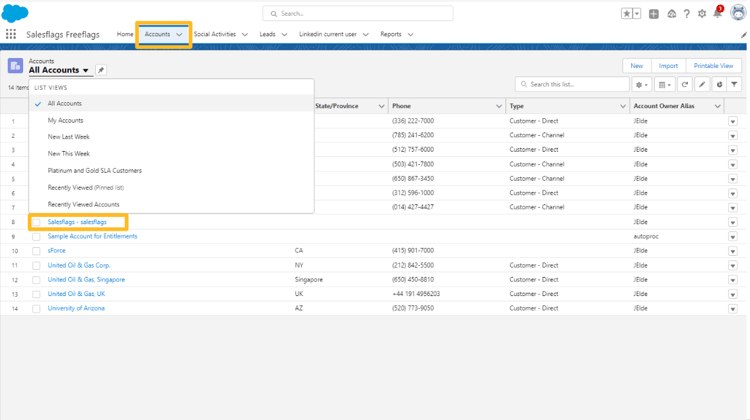The image size is (750, 420).
Task: Open the filters funnel icon
Action: tap(734, 84)
